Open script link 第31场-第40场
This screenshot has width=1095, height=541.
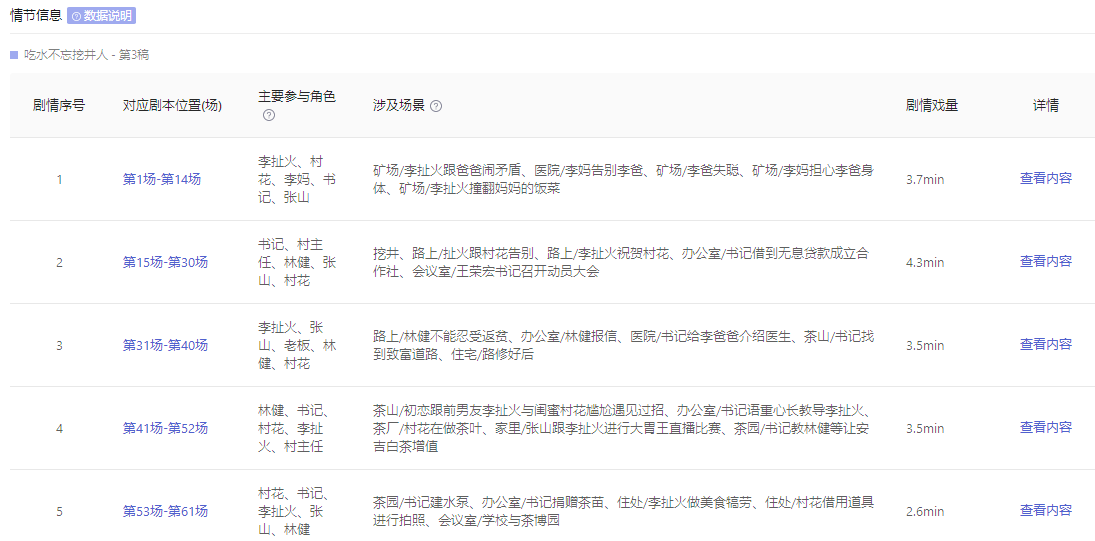(166, 345)
